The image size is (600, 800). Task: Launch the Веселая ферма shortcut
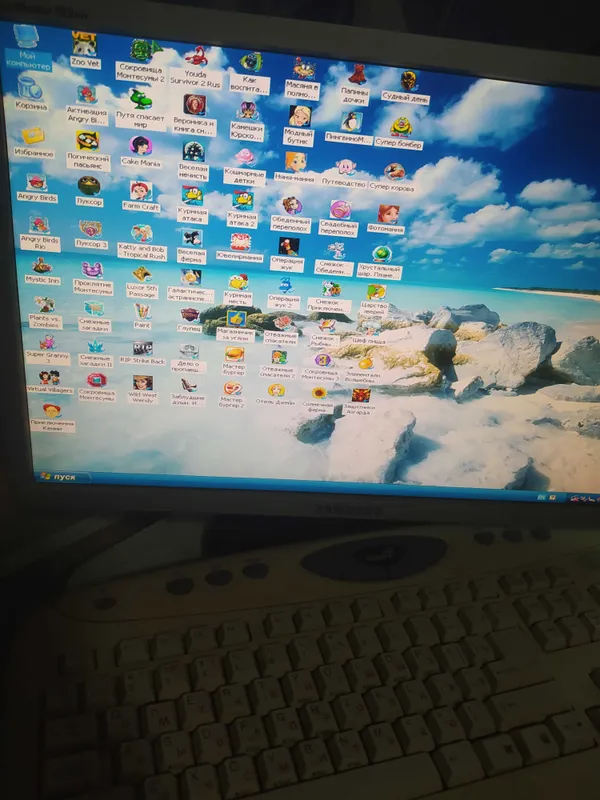tap(192, 246)
